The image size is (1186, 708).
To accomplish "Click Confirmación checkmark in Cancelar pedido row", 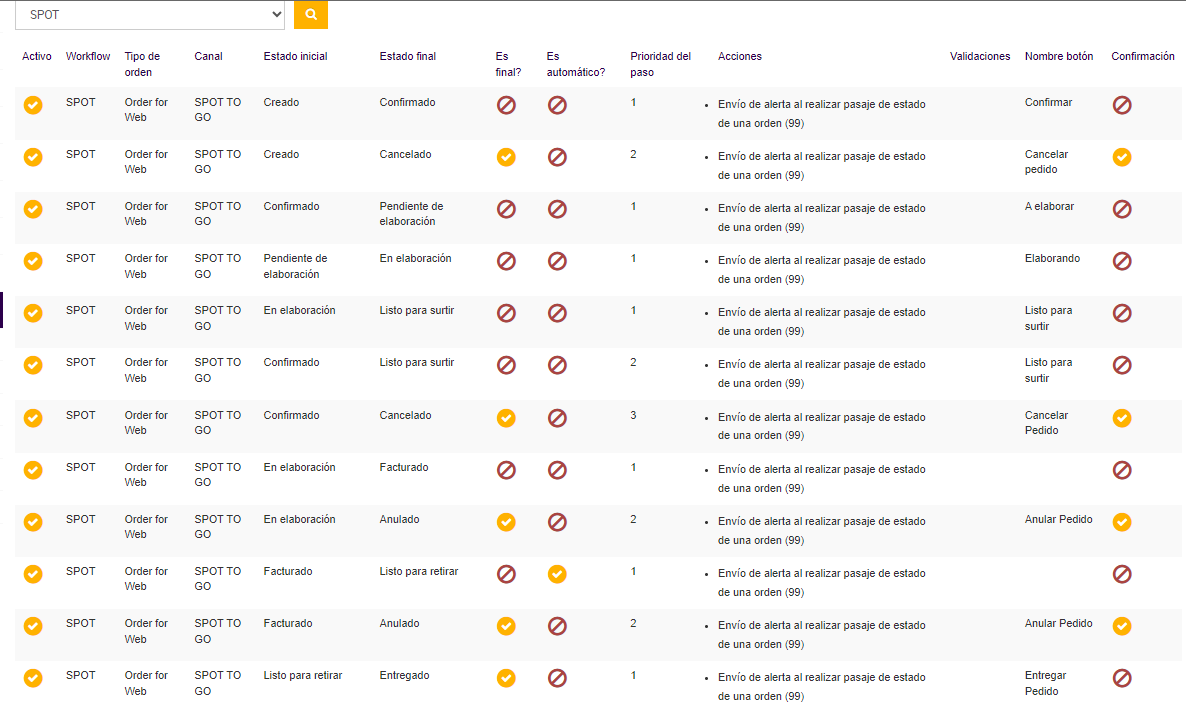I will pos(1122,157).
